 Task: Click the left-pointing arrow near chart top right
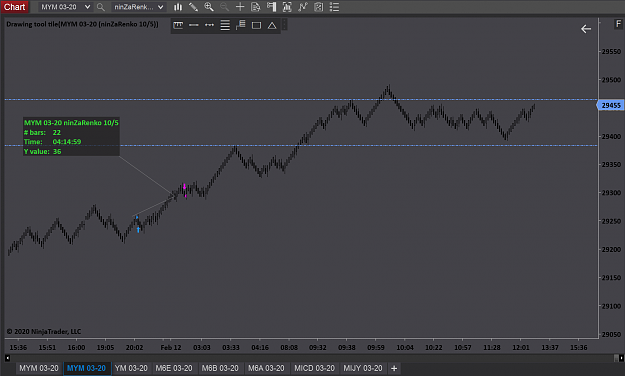(x=586, y=29)
